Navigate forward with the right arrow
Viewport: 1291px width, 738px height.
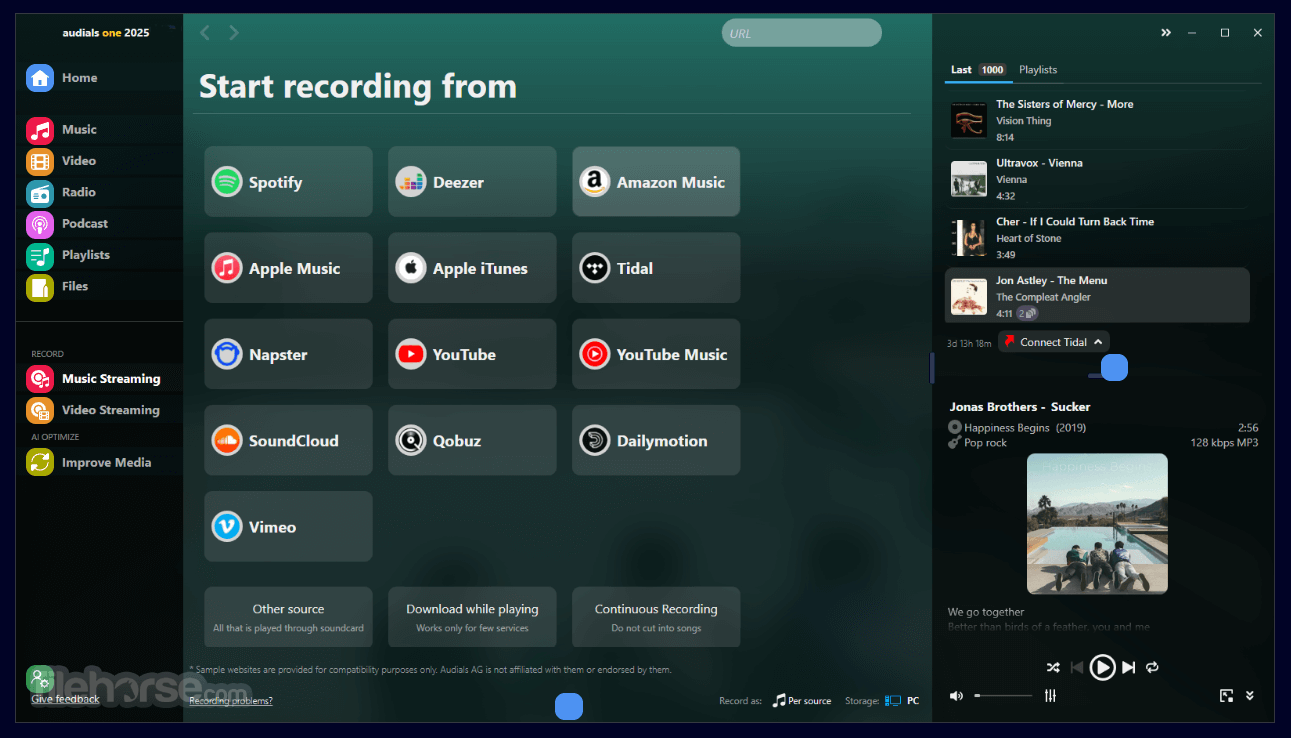pyautogui.click(x=234, y=33)
